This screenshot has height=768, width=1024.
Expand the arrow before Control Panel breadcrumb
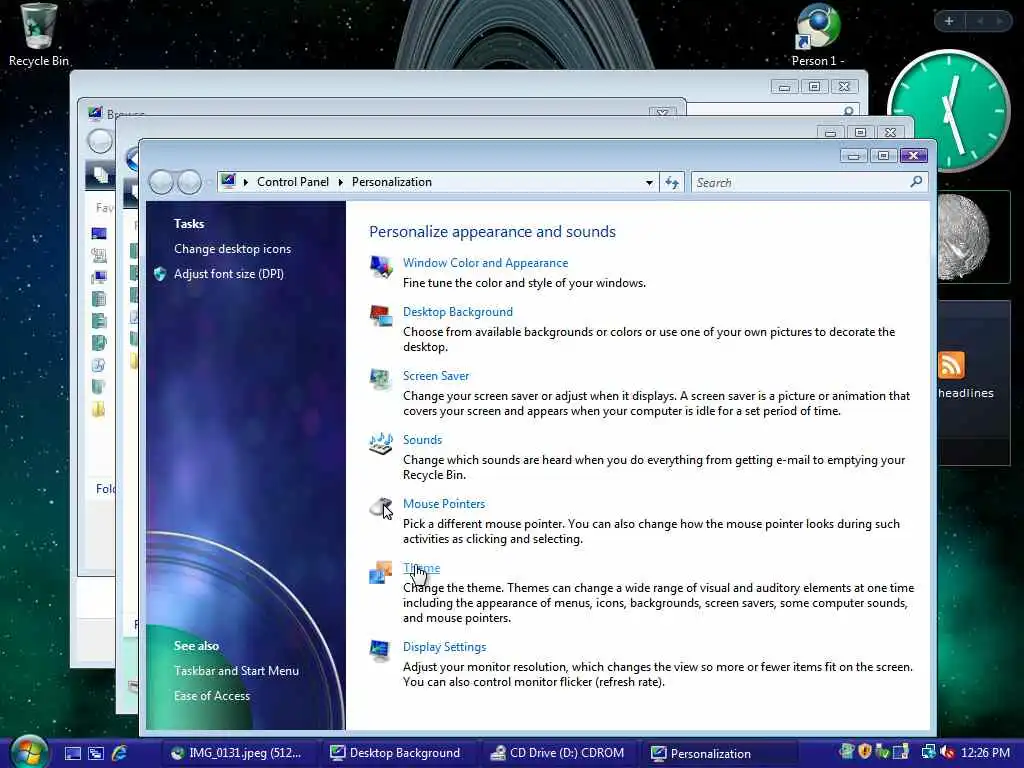pos(246,182)
